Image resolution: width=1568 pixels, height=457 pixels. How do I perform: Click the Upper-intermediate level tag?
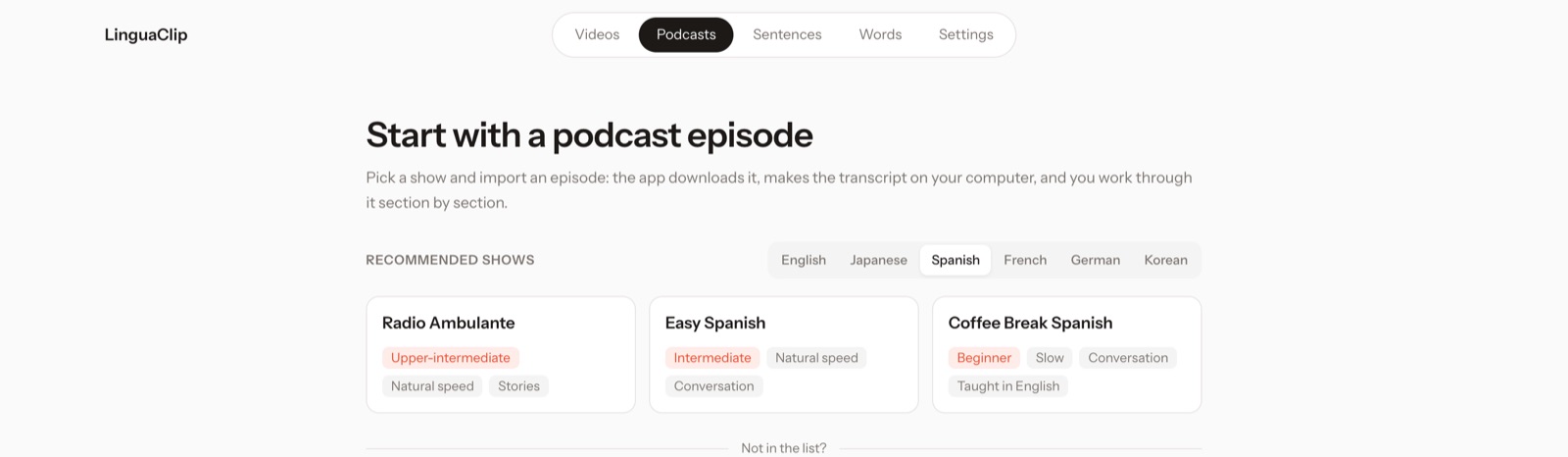pos(451,358)
